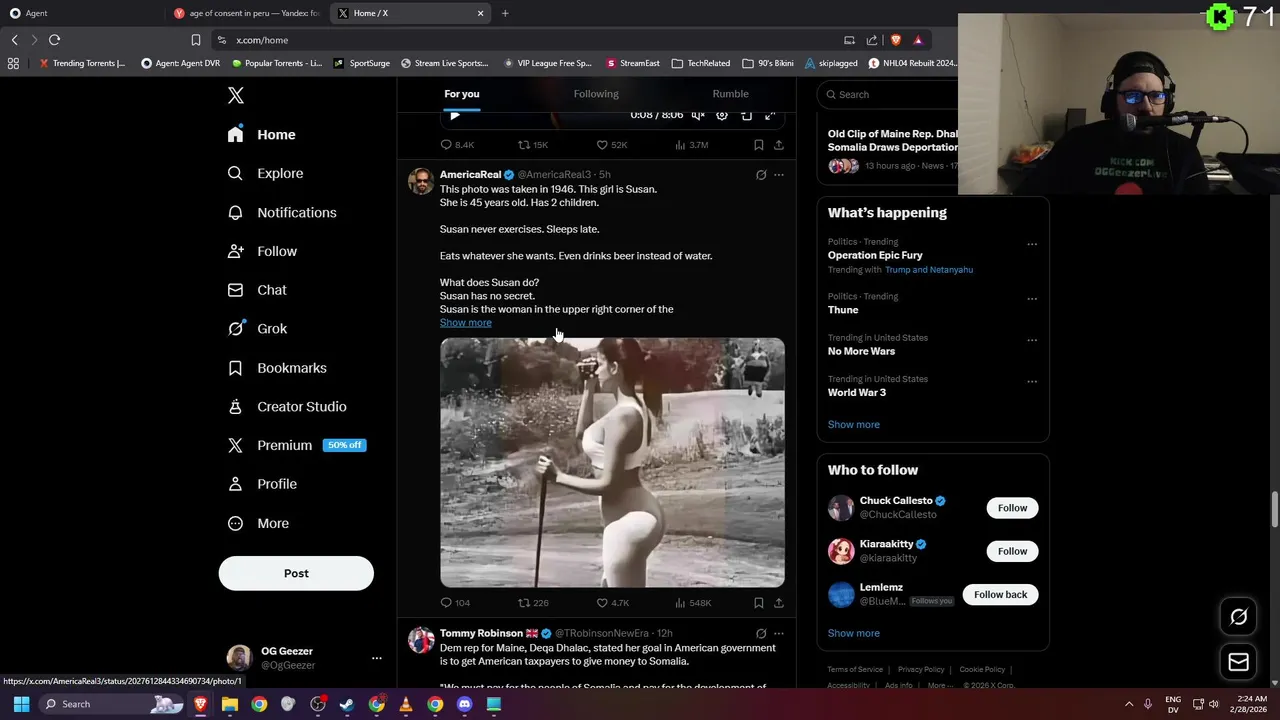The image size is (1280, 720).
Task: Open the More menu in sidebar
Action: coord(258,523)
